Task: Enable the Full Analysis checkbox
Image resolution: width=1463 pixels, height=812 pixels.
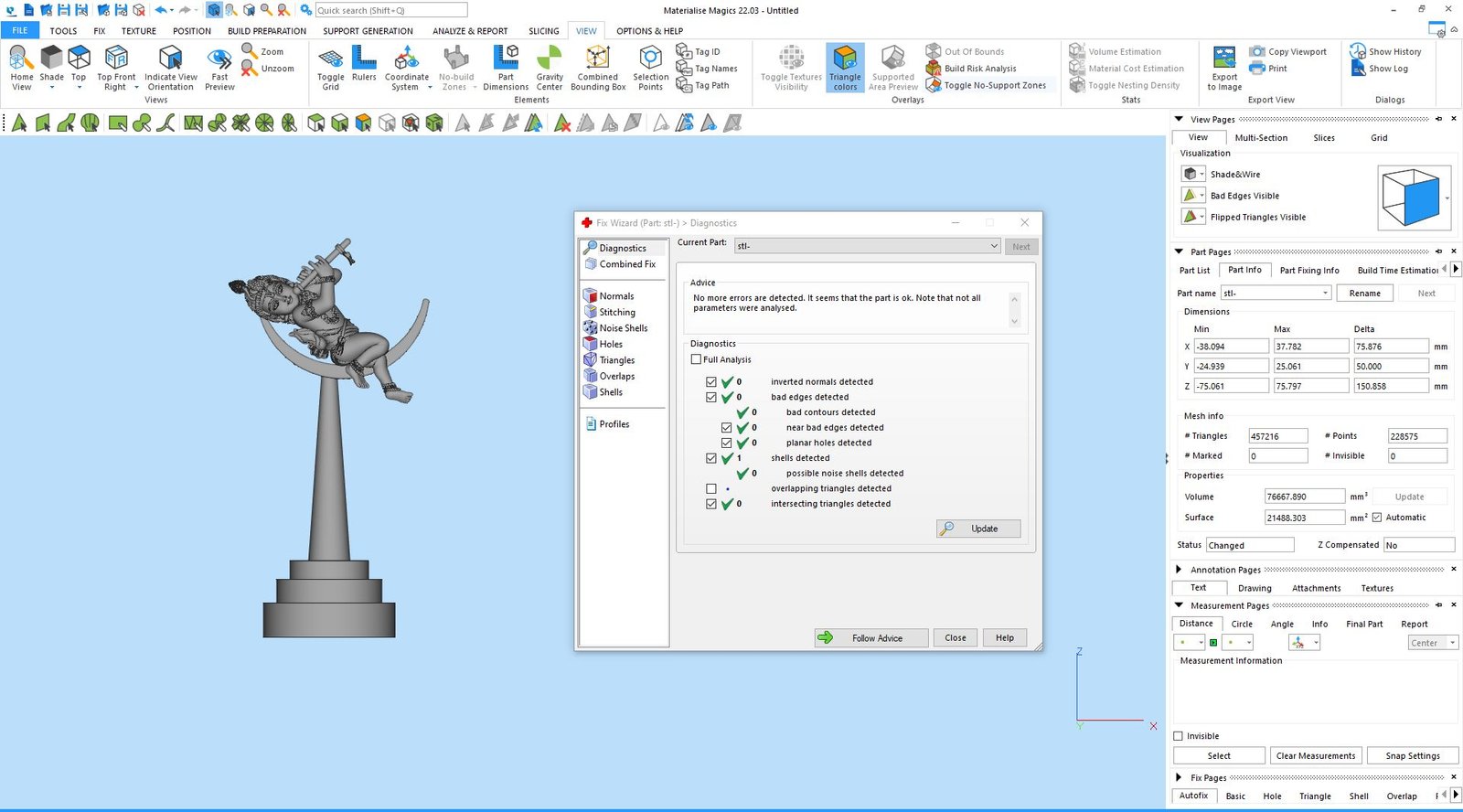Action: (x=697, y=359)
